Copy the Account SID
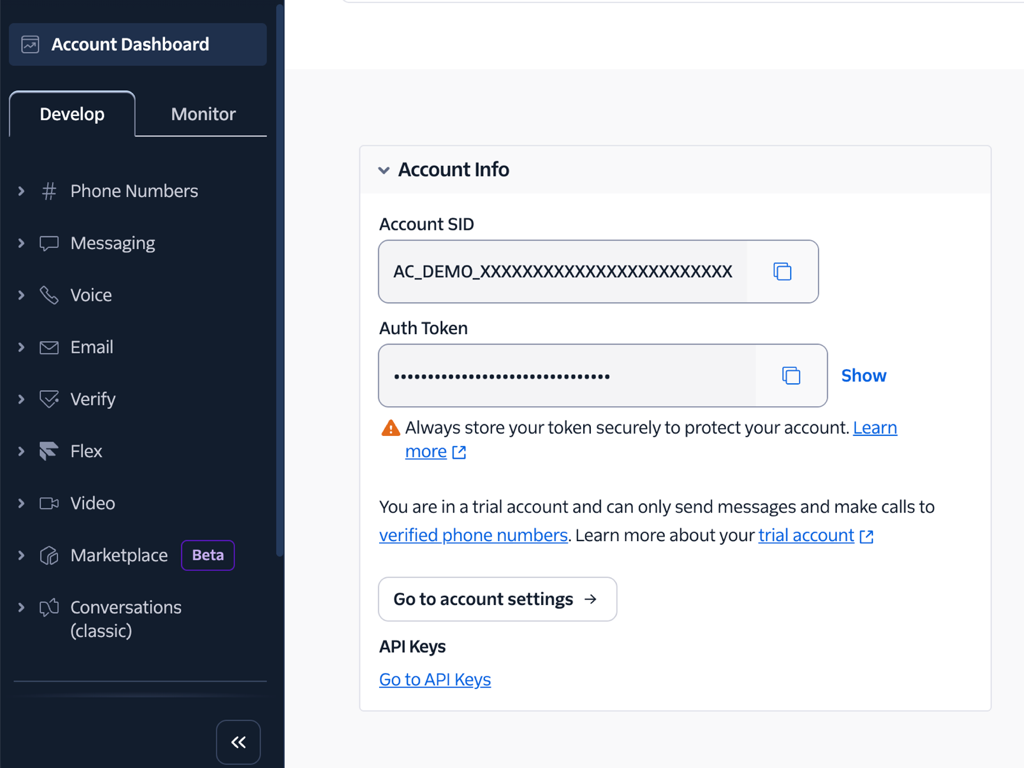The image size is (1024, 768). click(782, 272)
